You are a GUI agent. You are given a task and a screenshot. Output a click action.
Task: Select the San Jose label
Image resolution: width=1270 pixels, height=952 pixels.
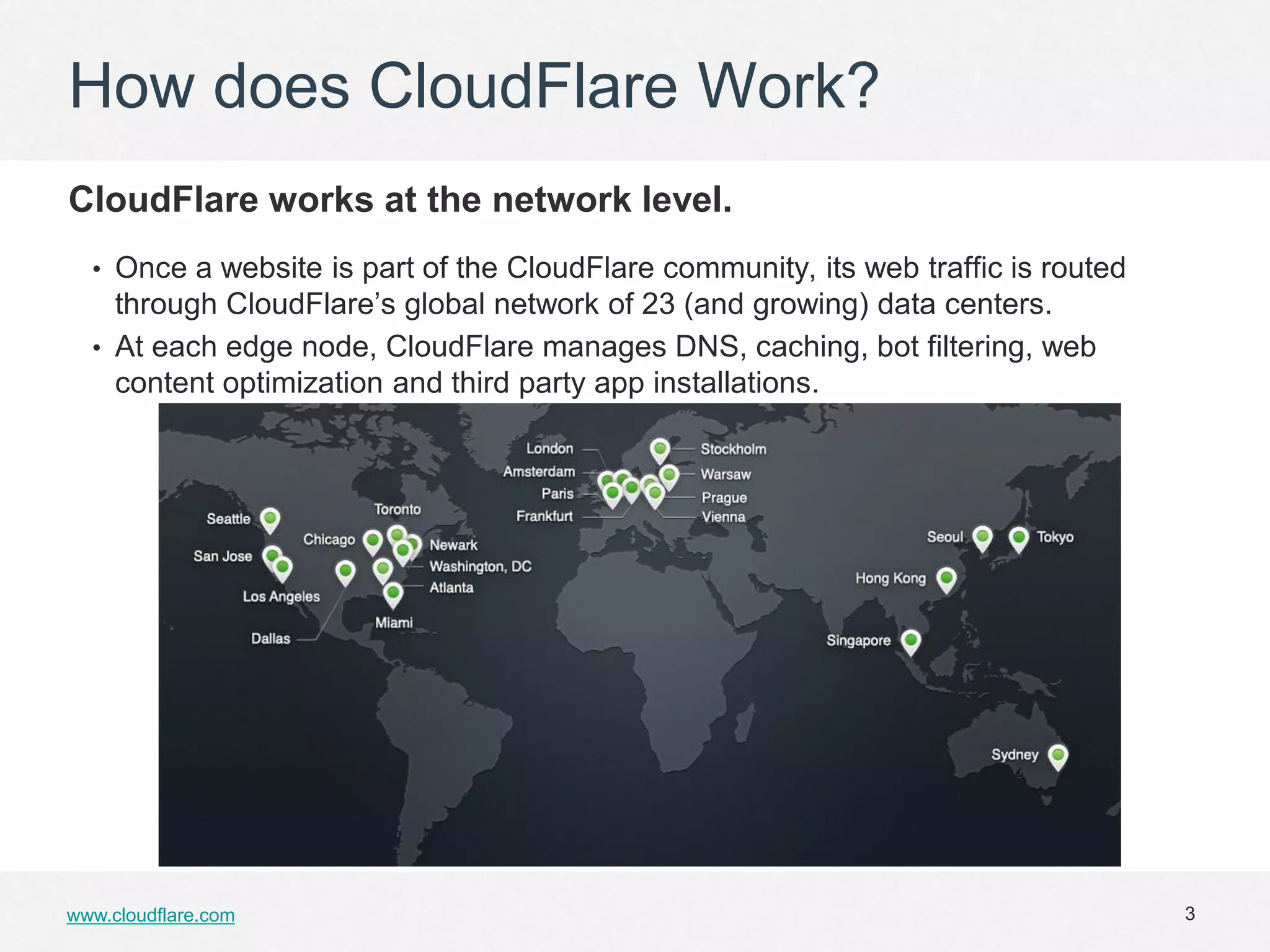(x=223, y=556)
